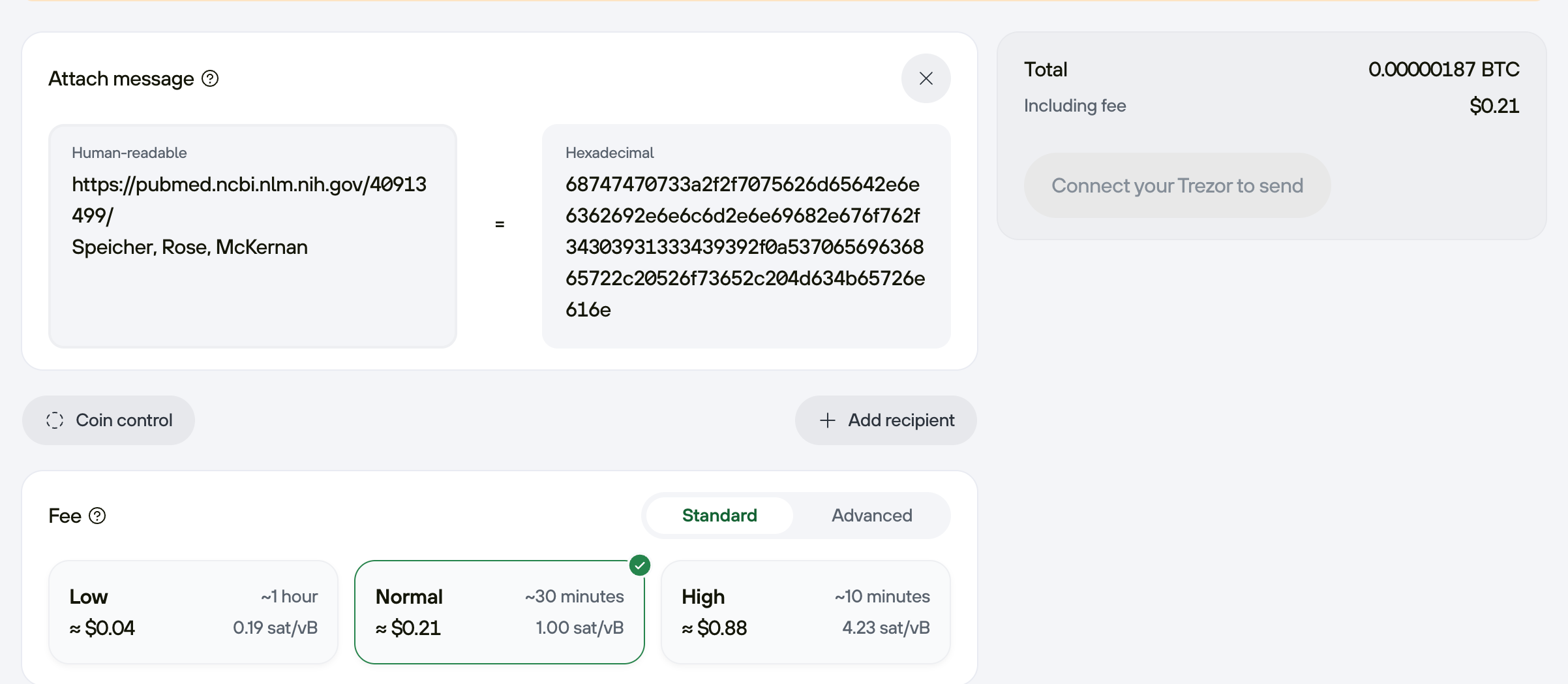Switch to the Advanced fee tab
This screenshot has width=1568, height=684.
pos(871,516)
